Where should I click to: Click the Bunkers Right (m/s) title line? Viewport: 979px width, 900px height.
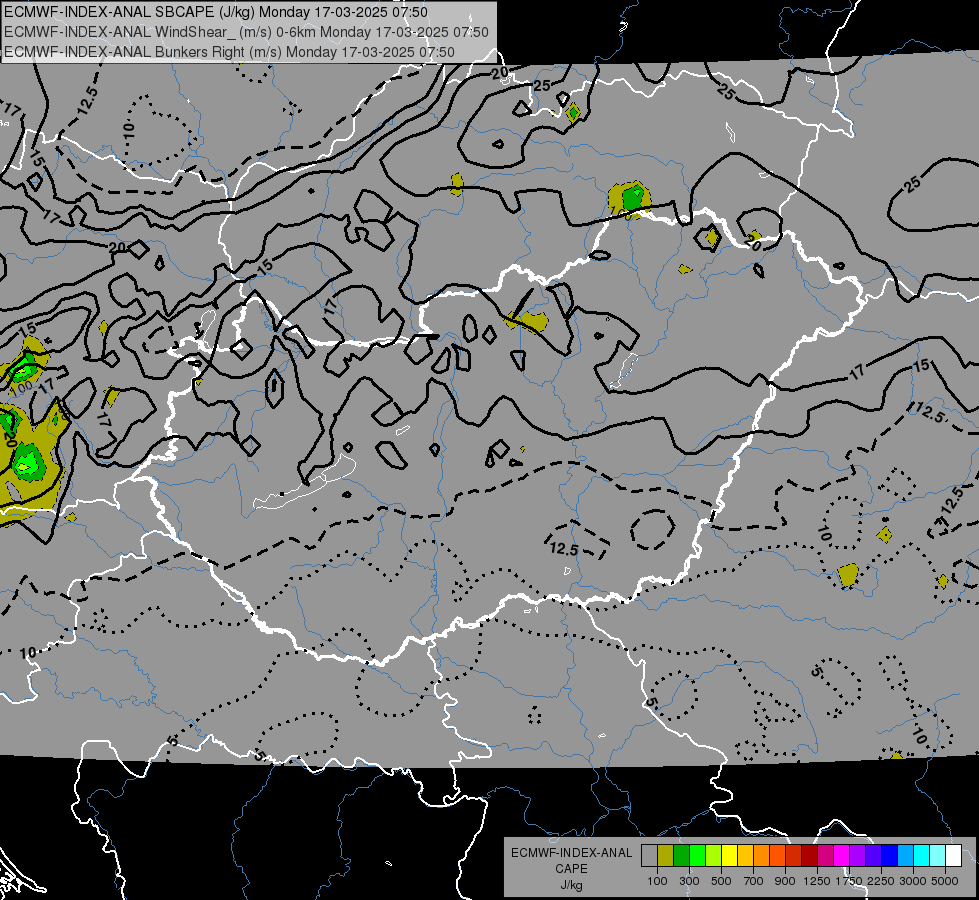pos(229,52)
